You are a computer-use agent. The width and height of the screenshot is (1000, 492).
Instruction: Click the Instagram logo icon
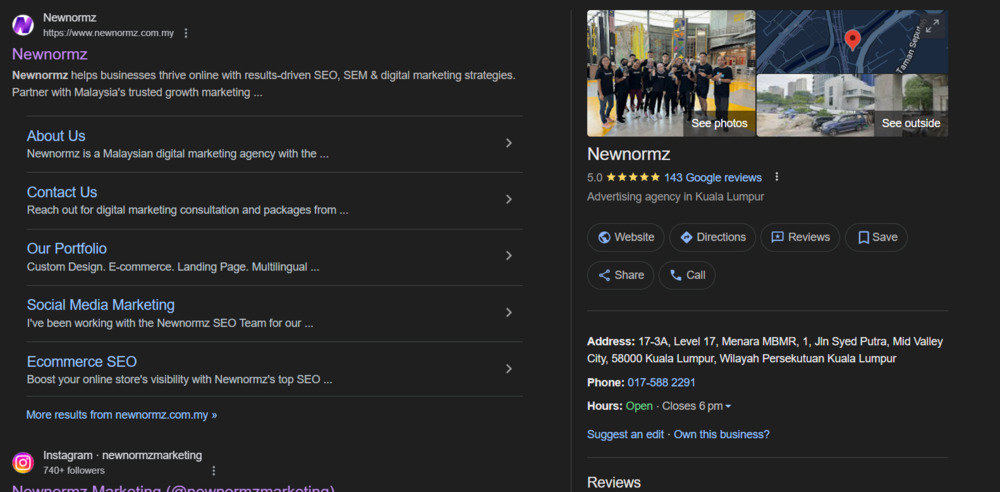click(x=23, y=462)
